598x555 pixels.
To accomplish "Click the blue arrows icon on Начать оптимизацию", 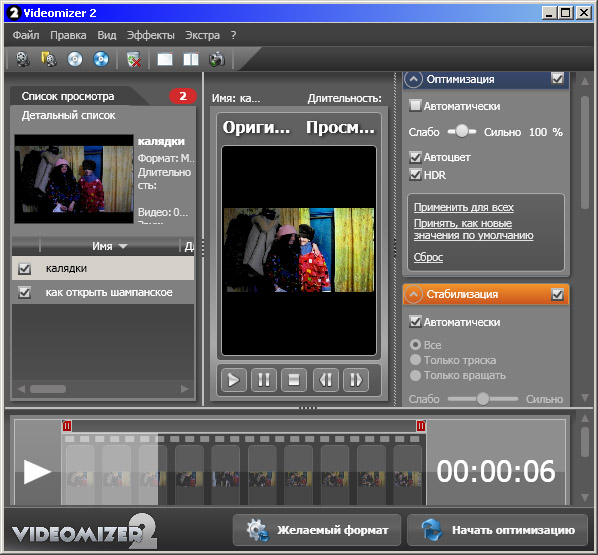I will 432,530.
